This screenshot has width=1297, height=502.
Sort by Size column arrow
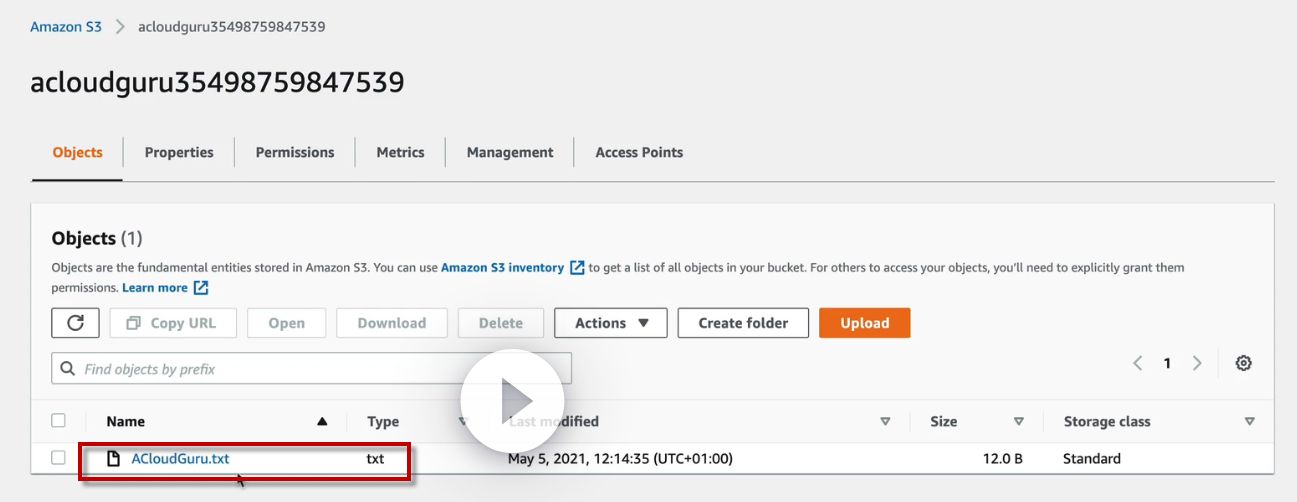[1019, 422]
